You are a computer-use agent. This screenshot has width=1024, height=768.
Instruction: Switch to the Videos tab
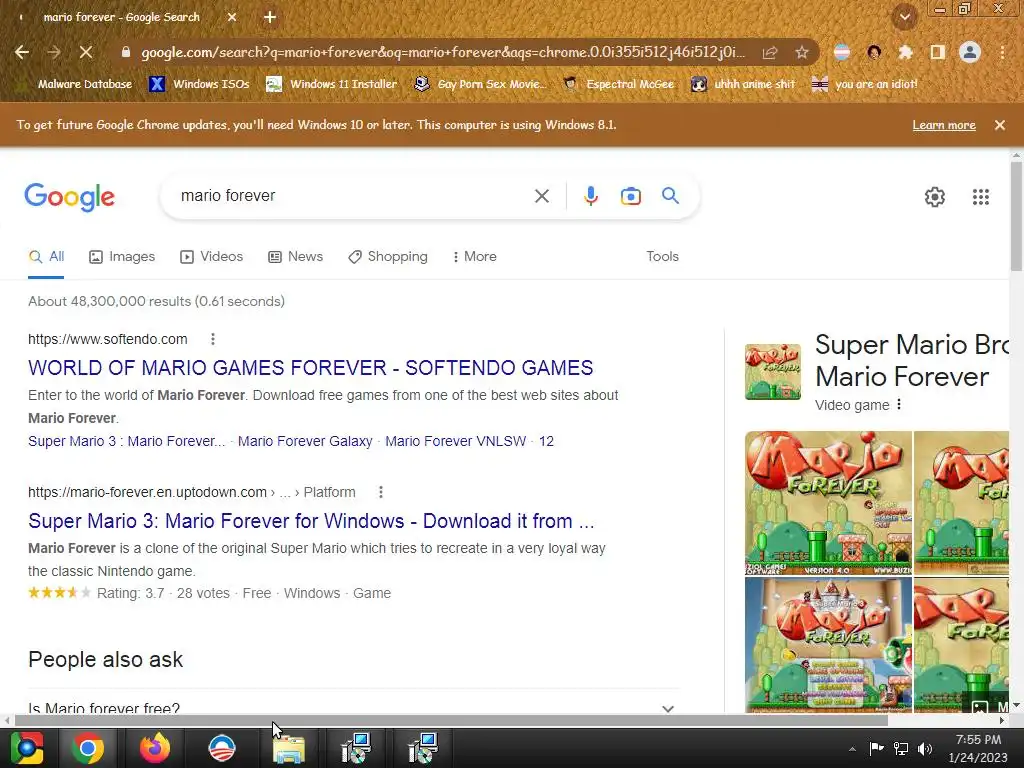212,257
